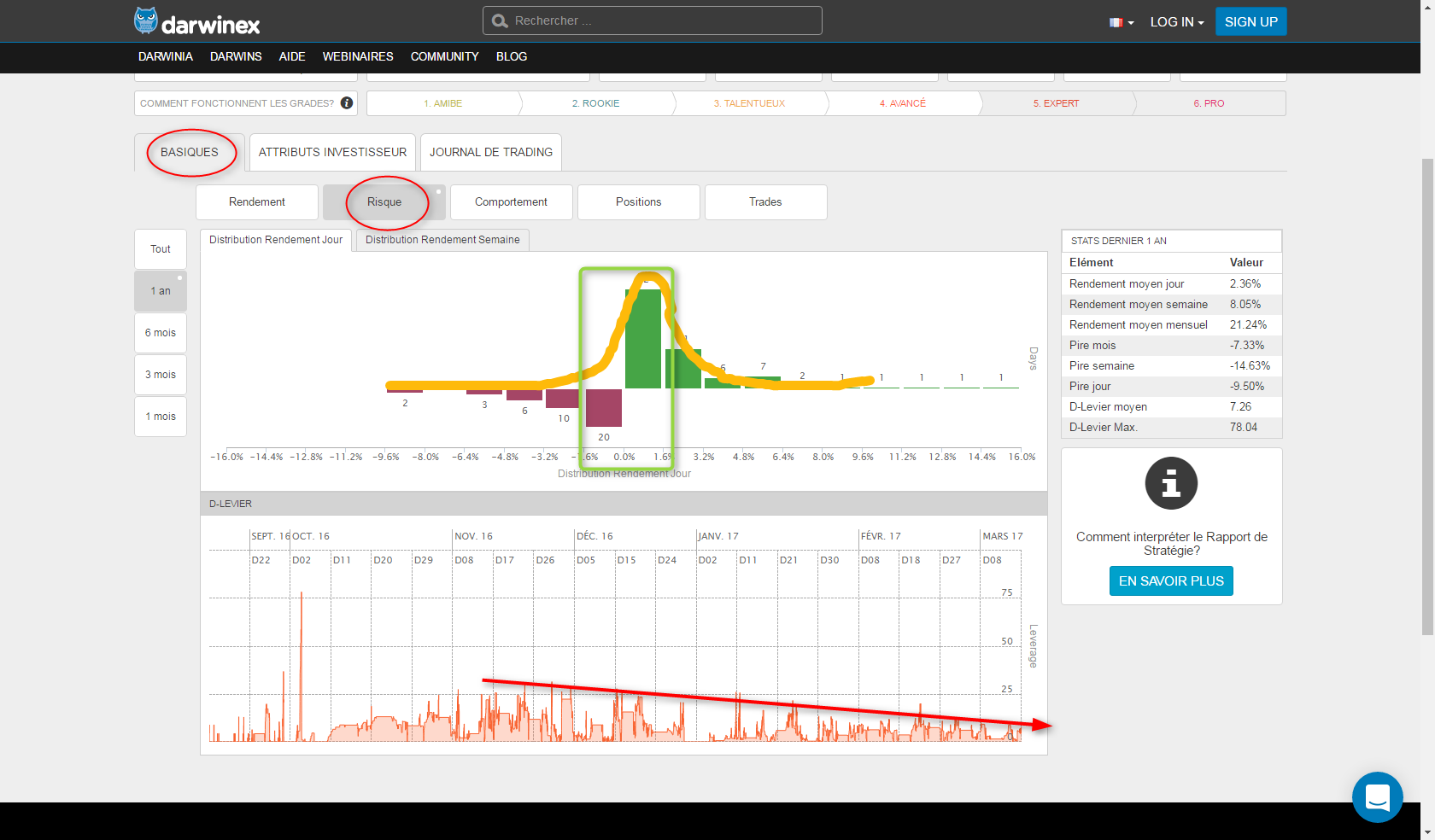This screenshot has width=1435, height=840.
Task: Click the page vertical scrollbar
Action: (x=1427, y=396)
